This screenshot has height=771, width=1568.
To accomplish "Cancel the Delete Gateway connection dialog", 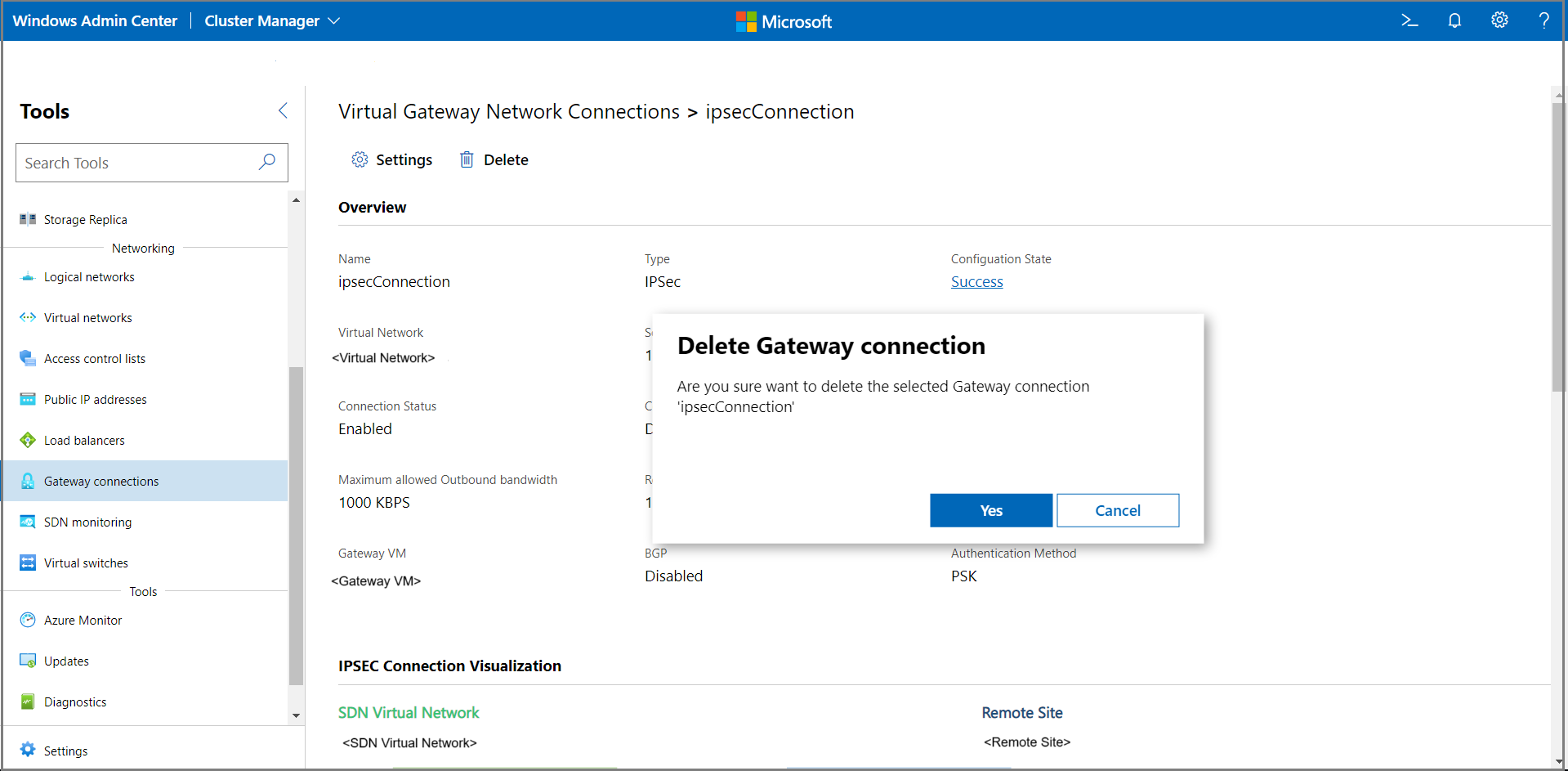I will (x=1117, y=510).
